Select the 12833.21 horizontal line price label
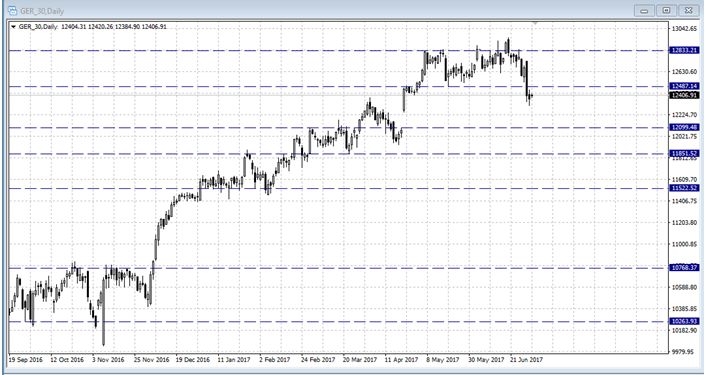The width and height of the screenshot is (705, 375). coord(684,50)
